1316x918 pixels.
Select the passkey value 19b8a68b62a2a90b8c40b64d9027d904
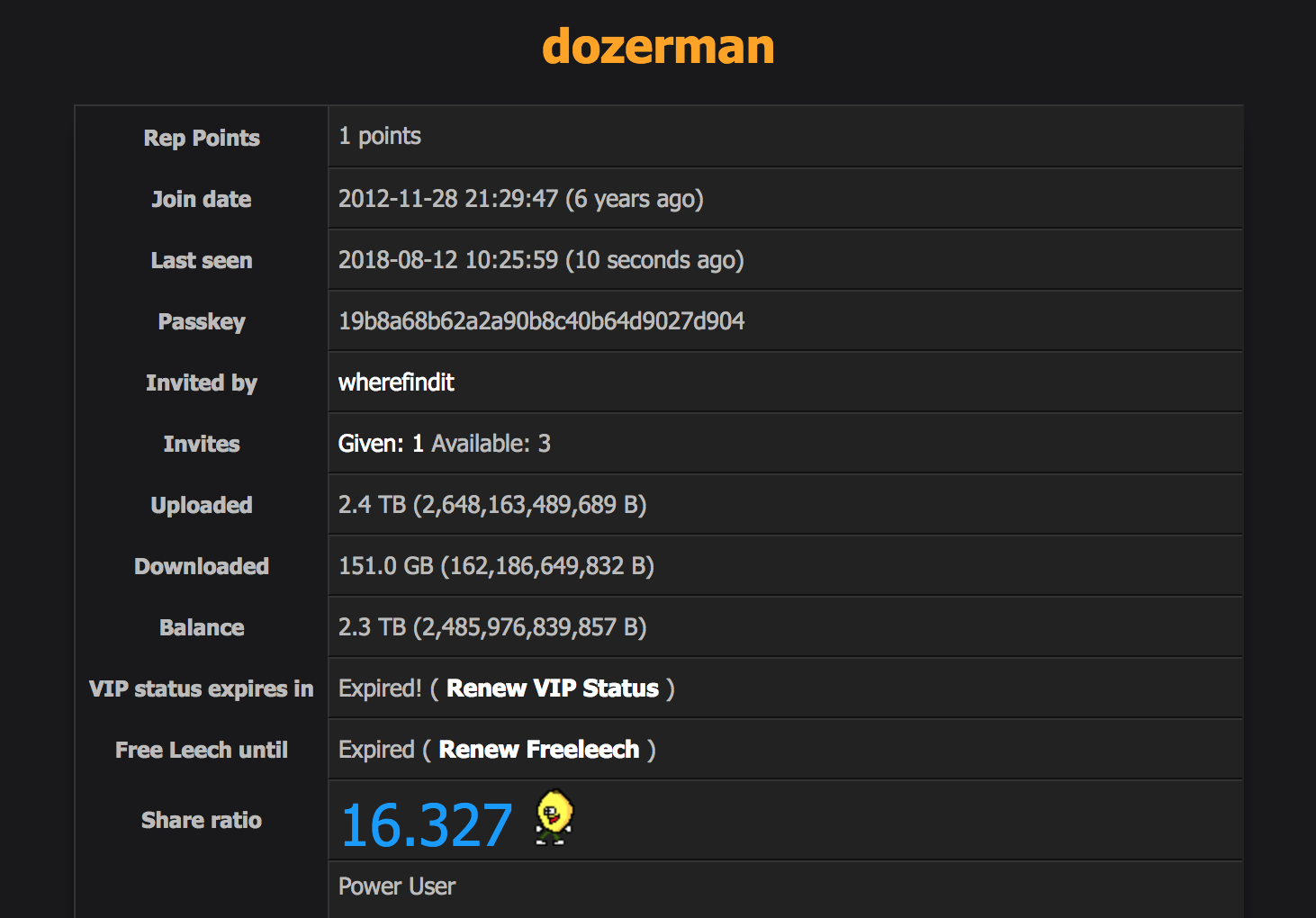click(x=541, y=321)
